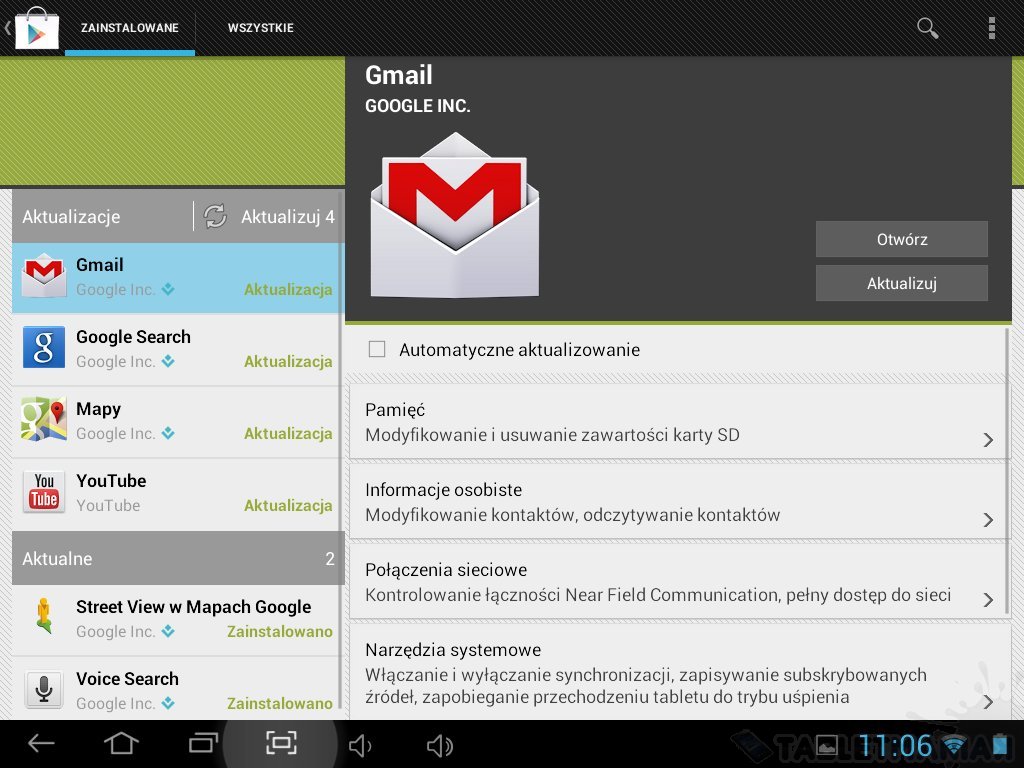The width and height of the screenshot is (1024, 768).
Task: Tap the screenshot capture icon in navigation bar
Action: 281,743
